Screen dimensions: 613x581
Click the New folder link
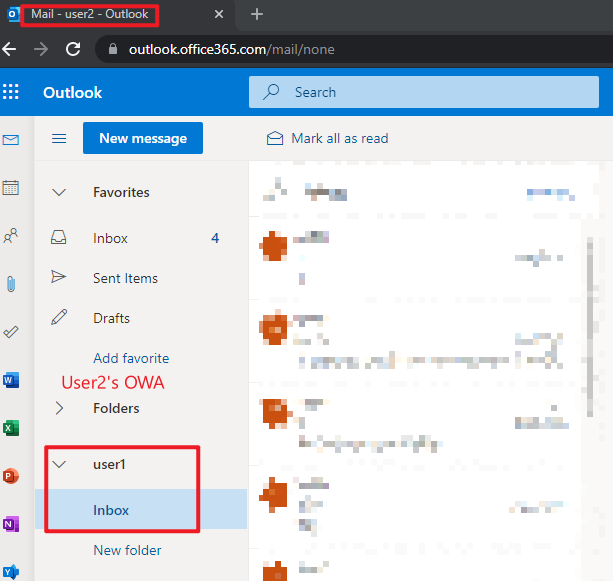(x=127, y=550)
